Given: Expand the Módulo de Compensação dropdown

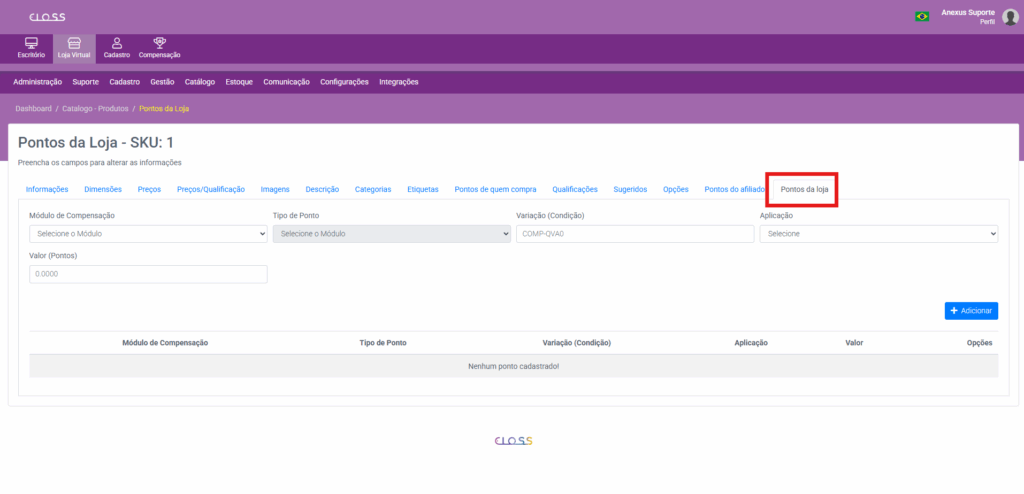Looking at the screenshot, I should (148, 233).
